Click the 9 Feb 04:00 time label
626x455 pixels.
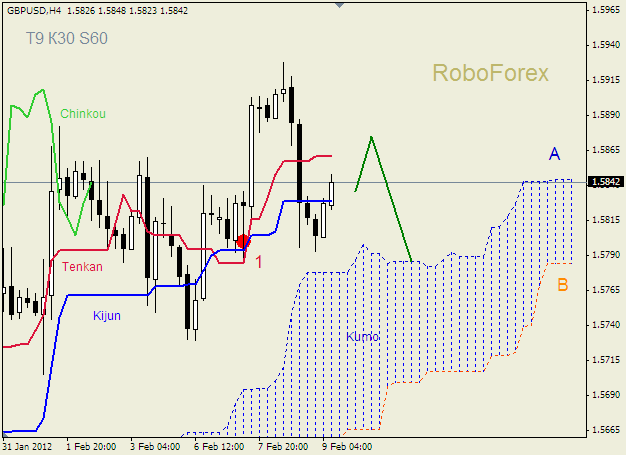coord(347,447)
